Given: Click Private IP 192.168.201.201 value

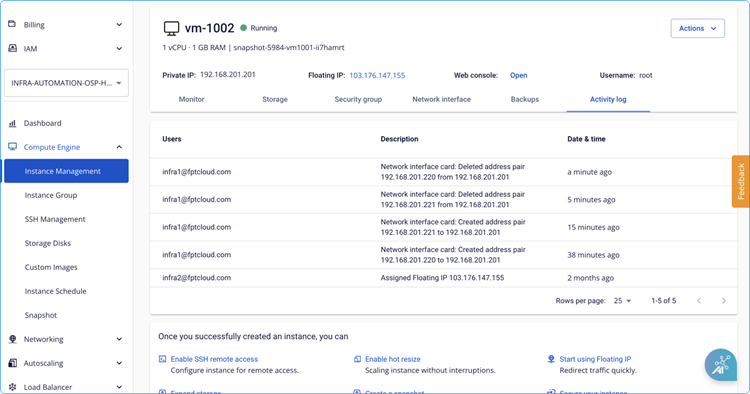Looking at the screenshot, I should point(228,75).
